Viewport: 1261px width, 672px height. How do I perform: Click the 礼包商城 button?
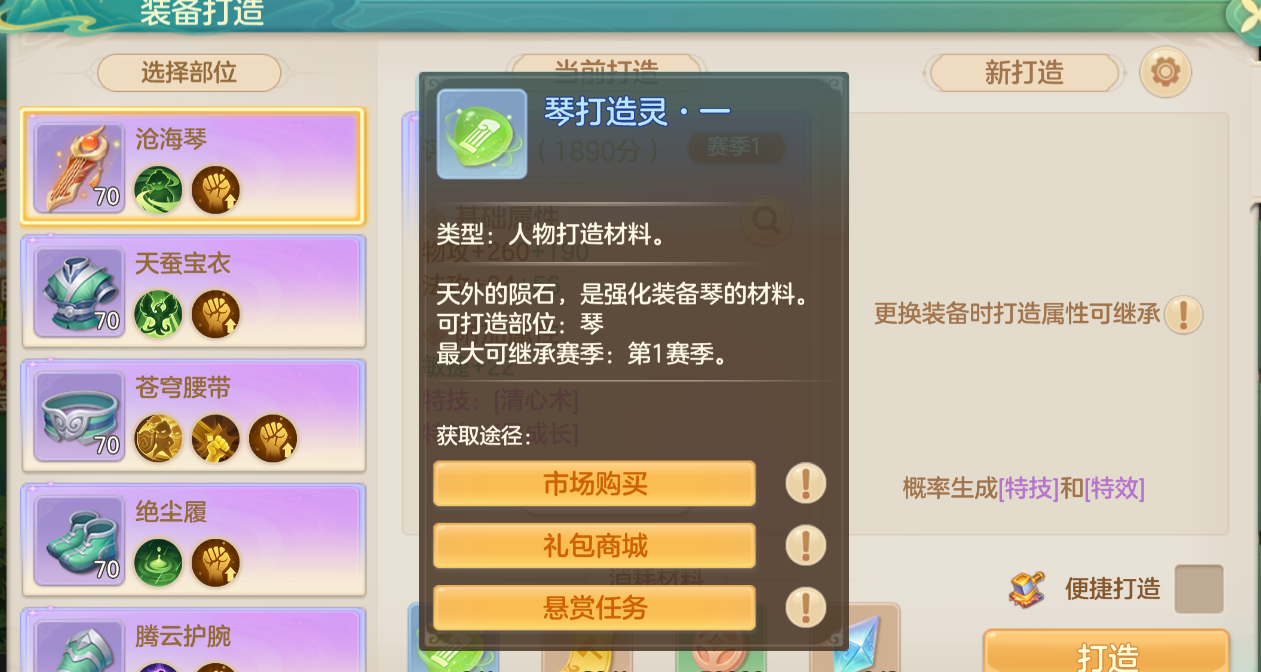tap(594, 546)
